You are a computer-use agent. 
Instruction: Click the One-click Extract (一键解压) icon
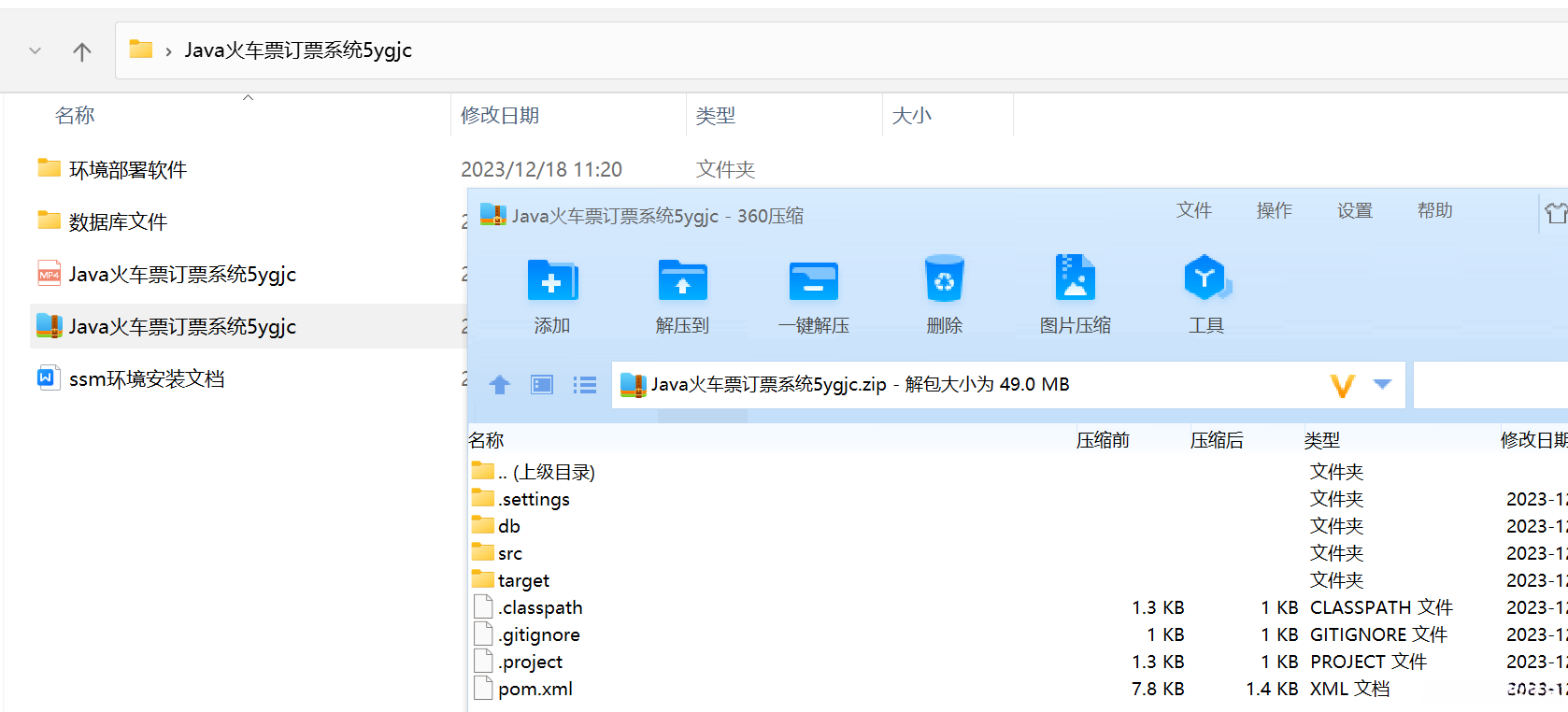[814, 279]
